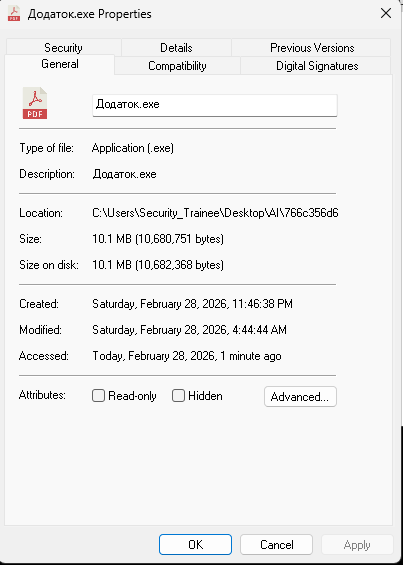Screen dimensions: 403x565
Task: Toggle the Hidden attribute checkbox
Action: coord(178,396)
